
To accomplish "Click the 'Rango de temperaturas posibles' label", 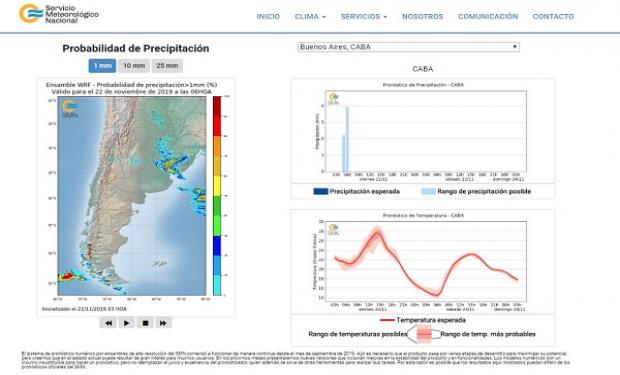I will [358, 334].
